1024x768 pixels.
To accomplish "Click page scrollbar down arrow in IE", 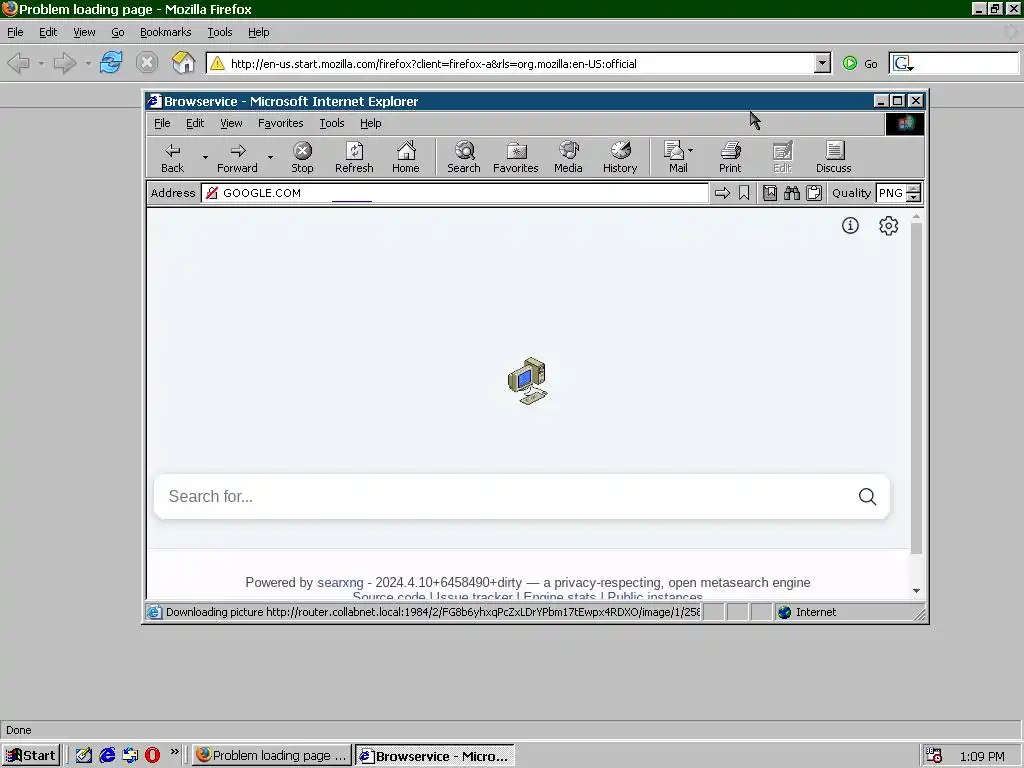I will tap(916, 591).
